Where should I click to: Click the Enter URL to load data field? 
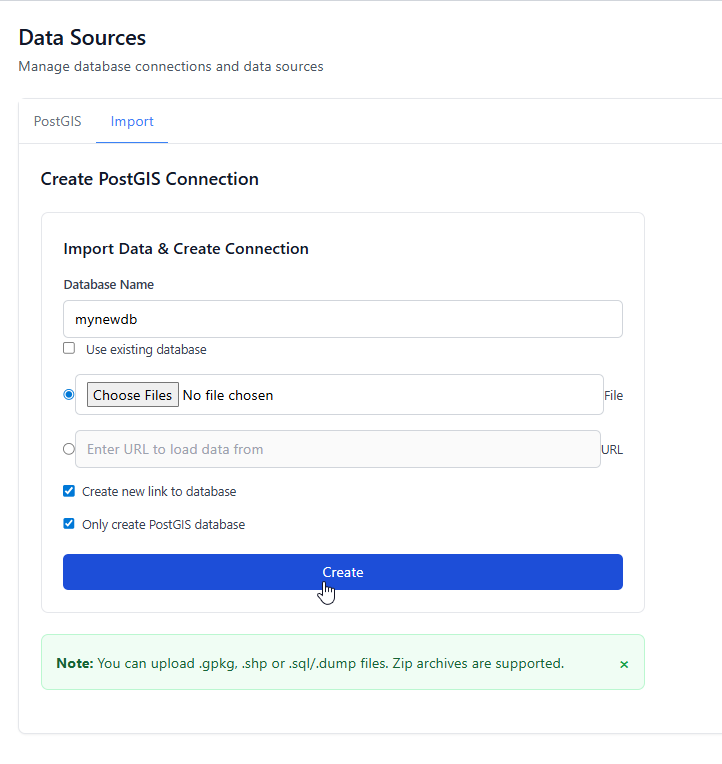[x=337, y=449]
